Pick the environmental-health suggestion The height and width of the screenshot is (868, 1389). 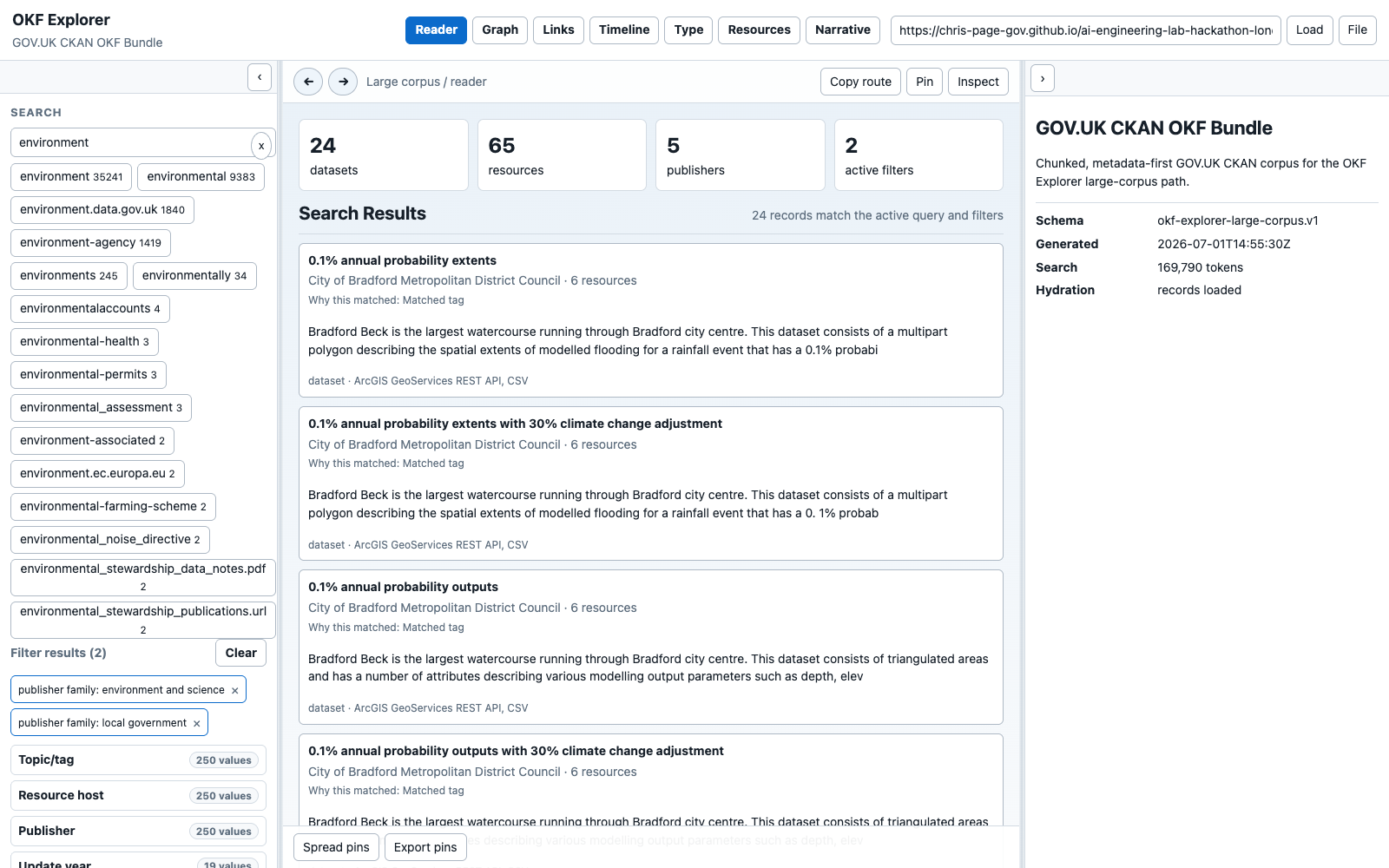pos(84,342)
